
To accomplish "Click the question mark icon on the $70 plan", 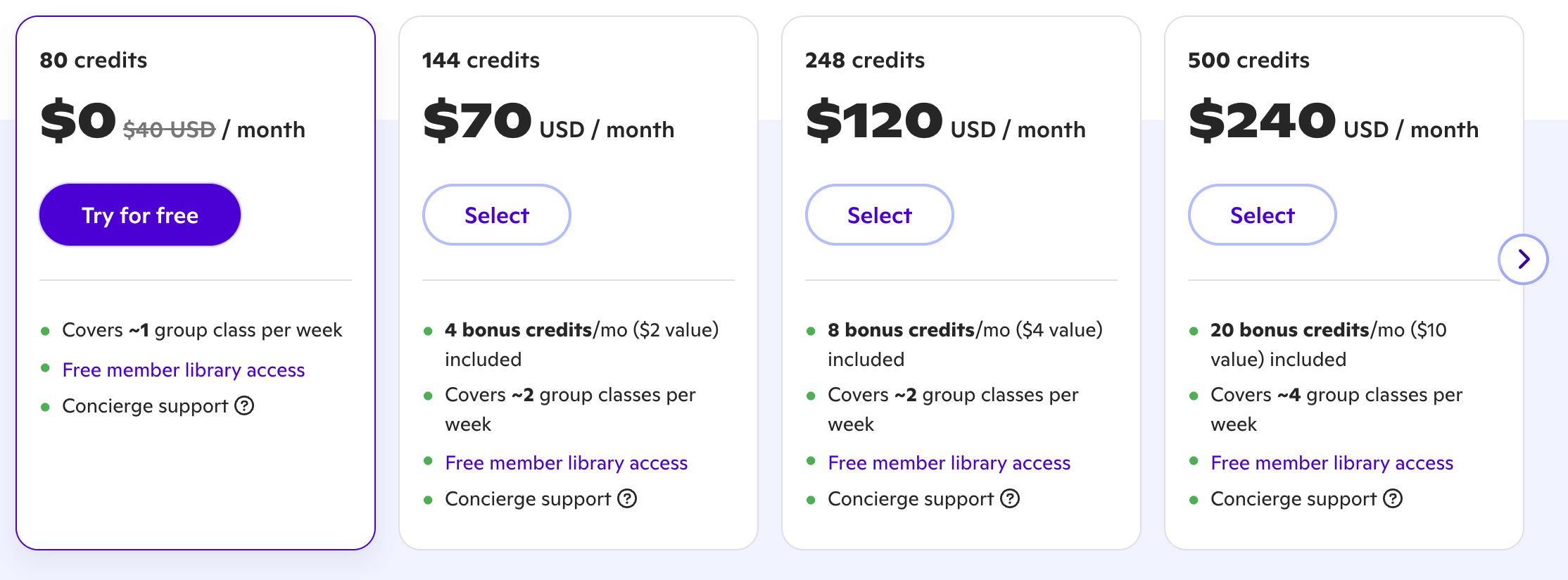I will click(628, 499).
